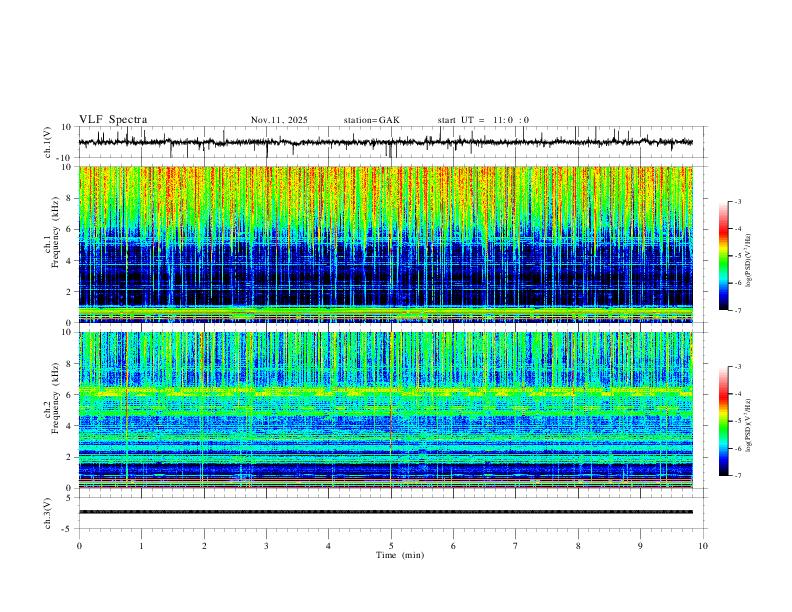Click the '8' tick on time axis
Viewport: 792px width, 612px height.
point(578,546)
